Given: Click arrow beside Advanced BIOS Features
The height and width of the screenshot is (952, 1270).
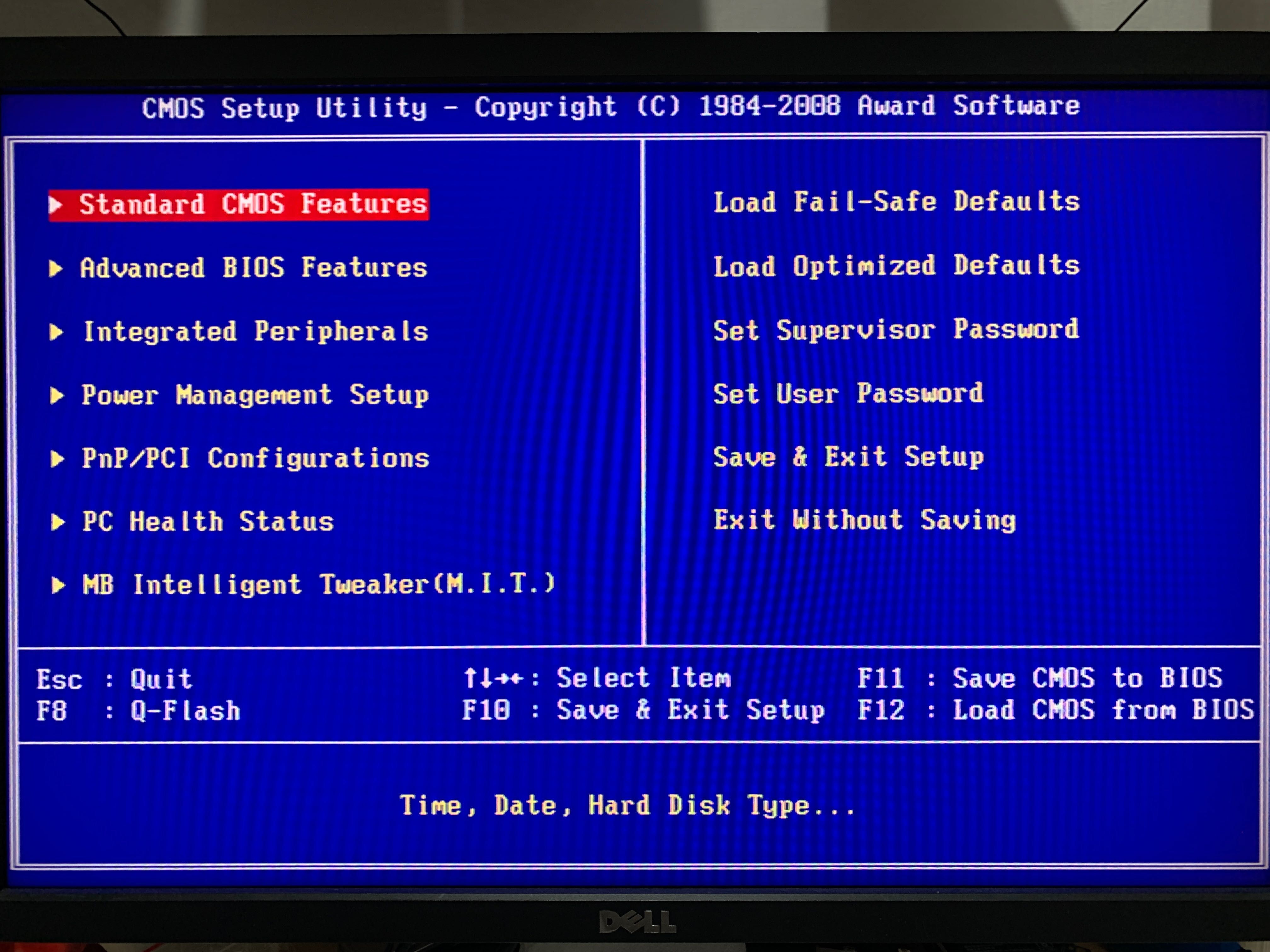Looking at the screenshot, I should pos(56,269).
